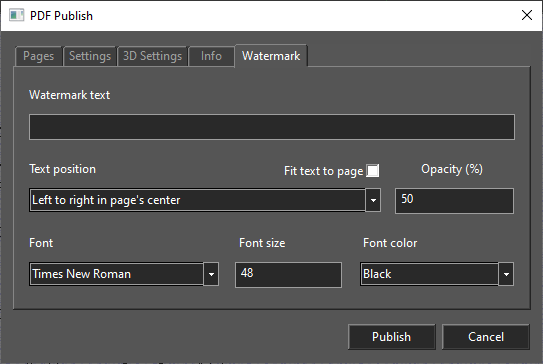
Task: Click the Watermark tab
Action: point(271,56)
